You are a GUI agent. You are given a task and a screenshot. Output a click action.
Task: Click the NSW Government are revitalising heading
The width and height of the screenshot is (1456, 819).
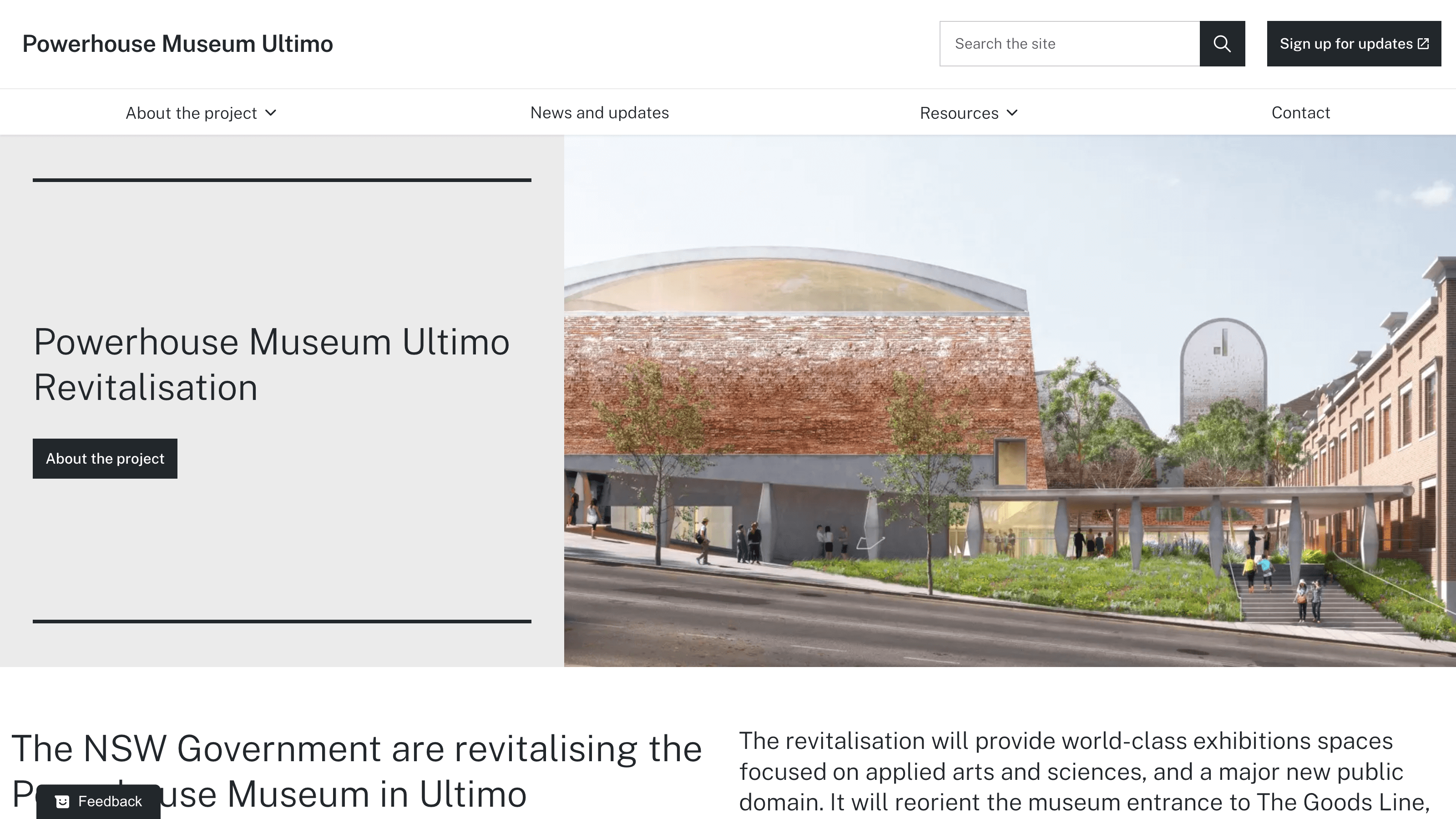click(356, 749)
